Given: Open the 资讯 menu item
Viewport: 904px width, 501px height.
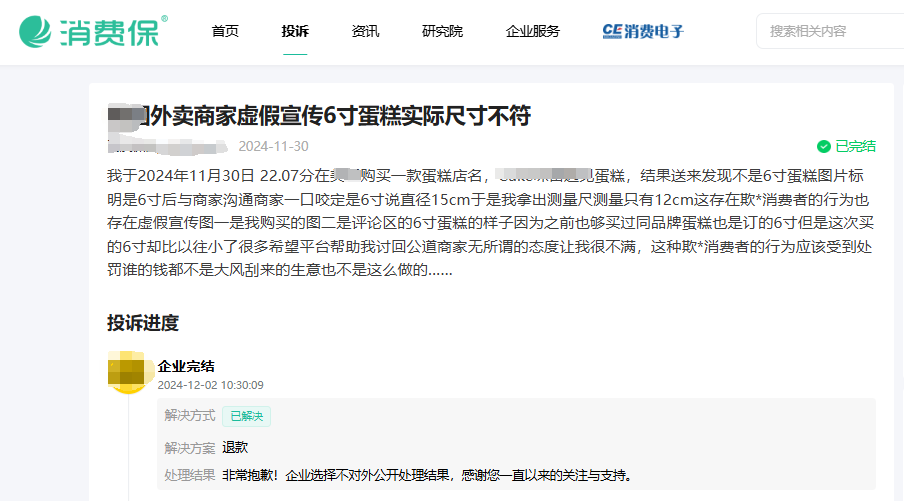Looking at the screenshot, I should (x=366, y=31).
